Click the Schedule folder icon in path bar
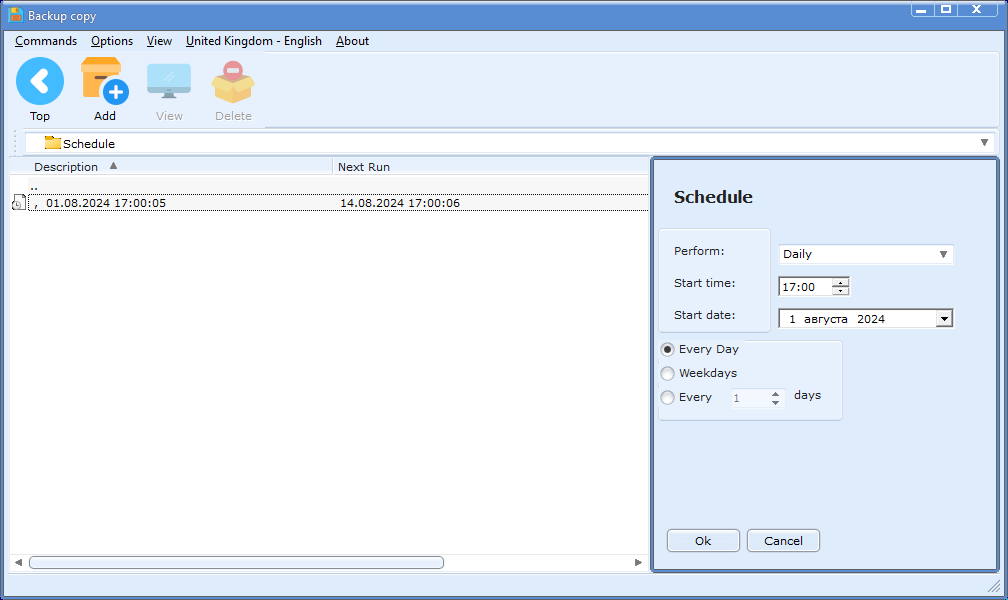This screenshot has height=600, width=1008. point(53,143)
